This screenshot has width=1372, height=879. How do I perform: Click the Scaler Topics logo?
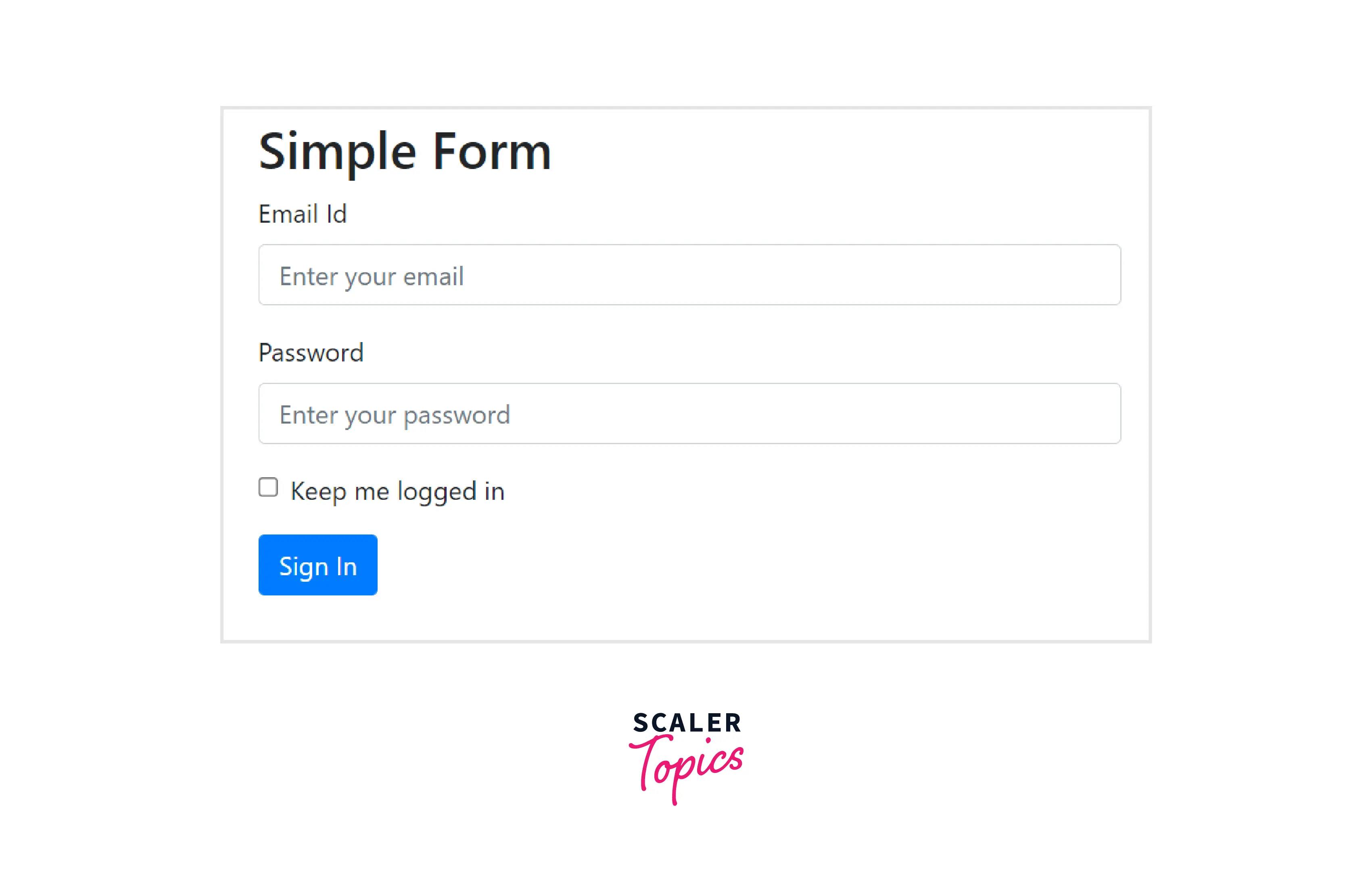[687, 756]
